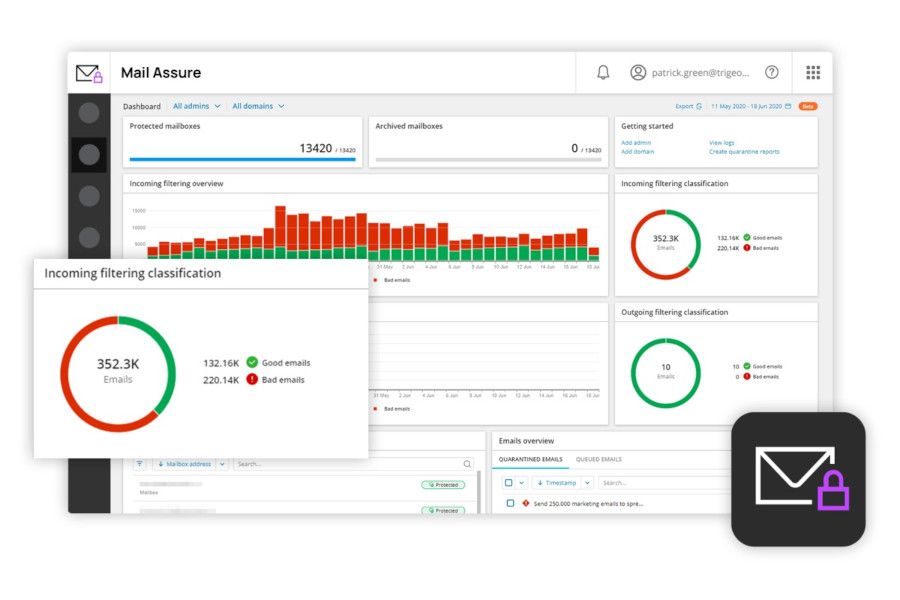Switch to the Queued Emails tab
This screenshot has width=900, height=600.
tap(598, 459)
